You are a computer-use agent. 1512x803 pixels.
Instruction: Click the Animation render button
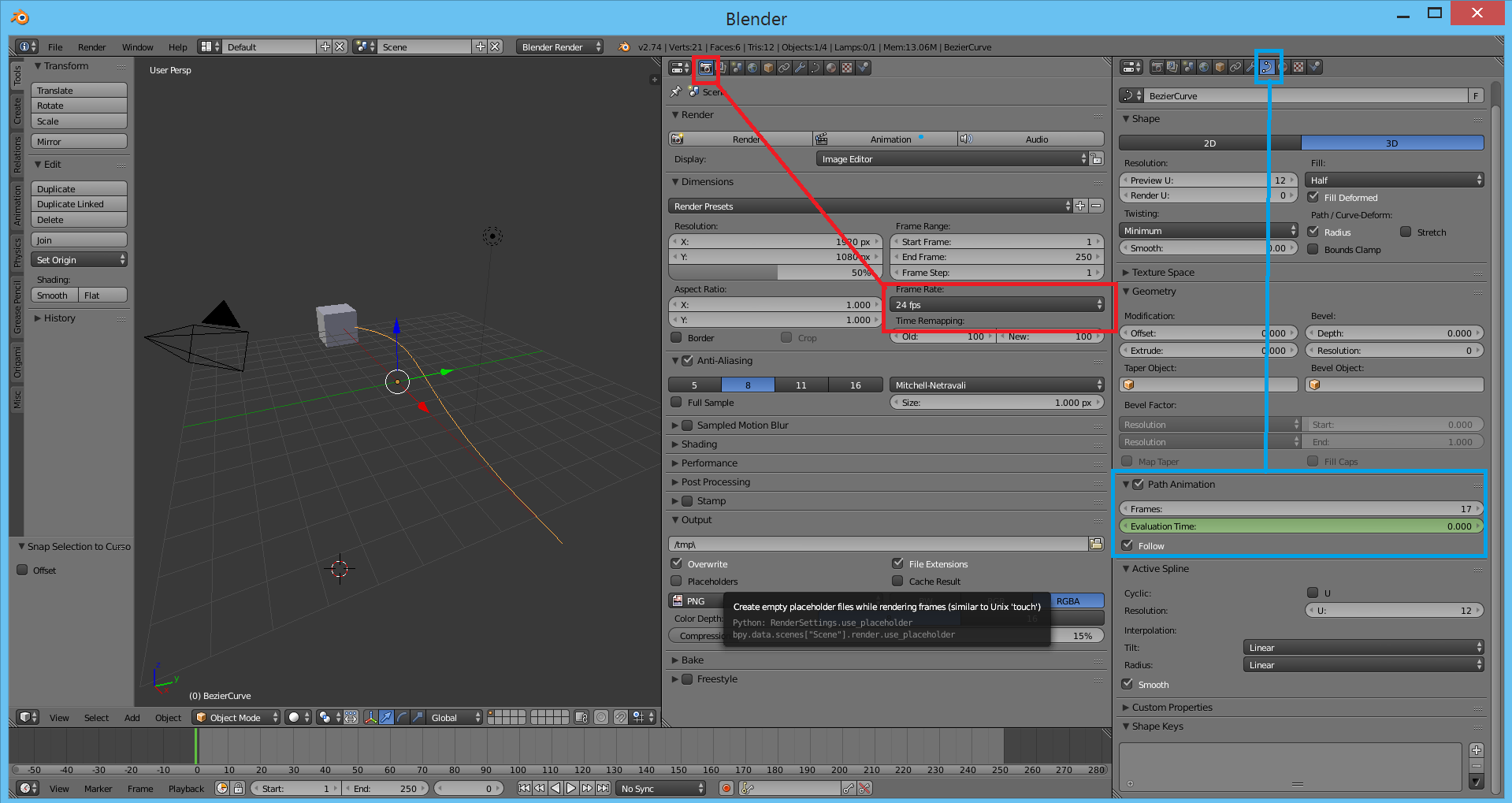point(884,139)
